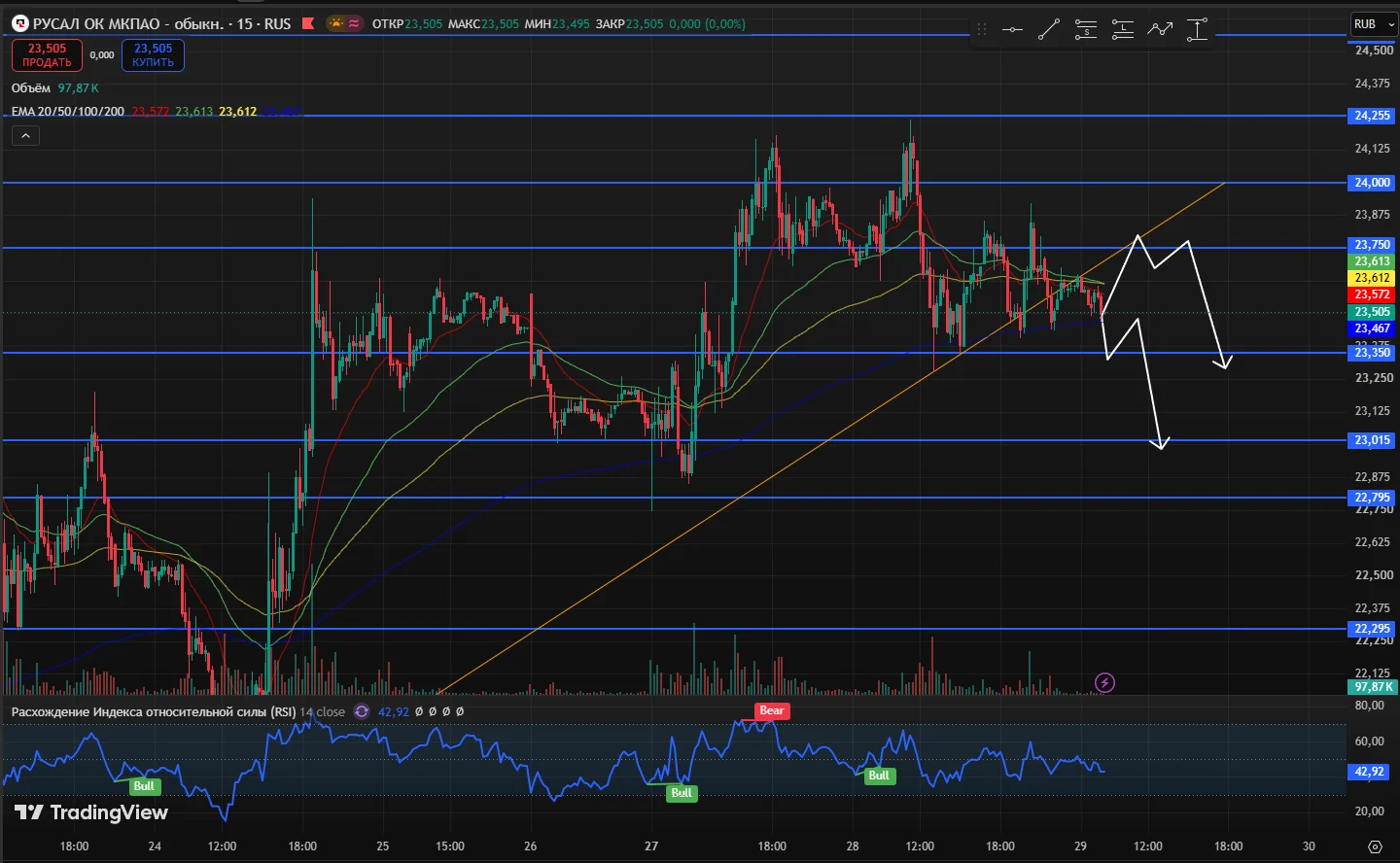Click the 22,295 price level label
Viewport: 1400px width, 863px height.
tap(1373, 629)
